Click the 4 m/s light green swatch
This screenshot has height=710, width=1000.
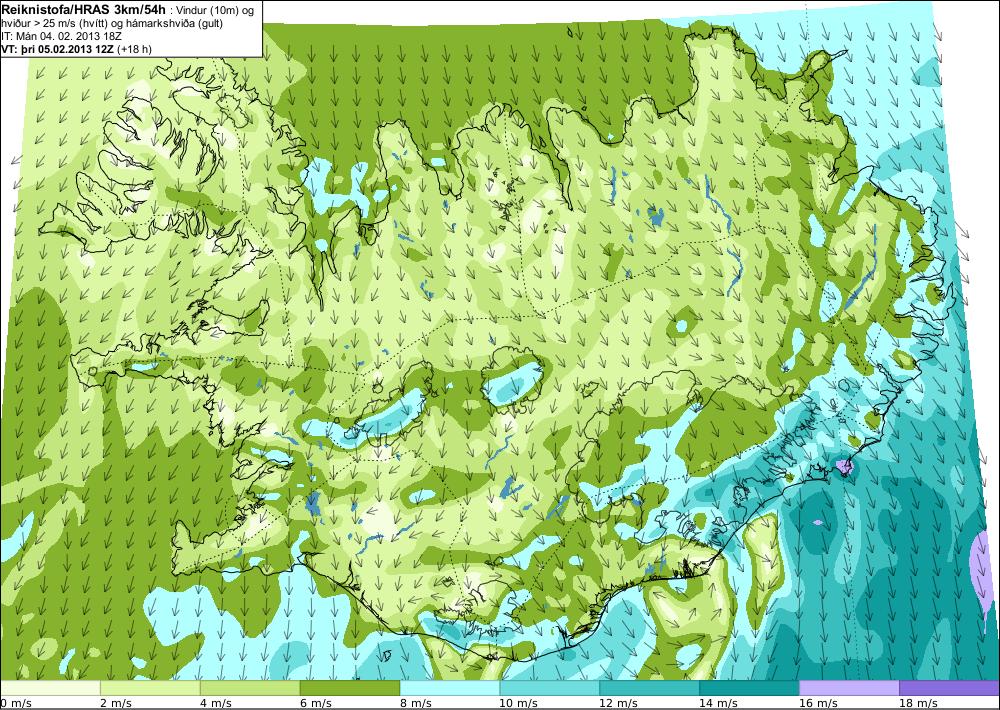[x=250, y=688]
